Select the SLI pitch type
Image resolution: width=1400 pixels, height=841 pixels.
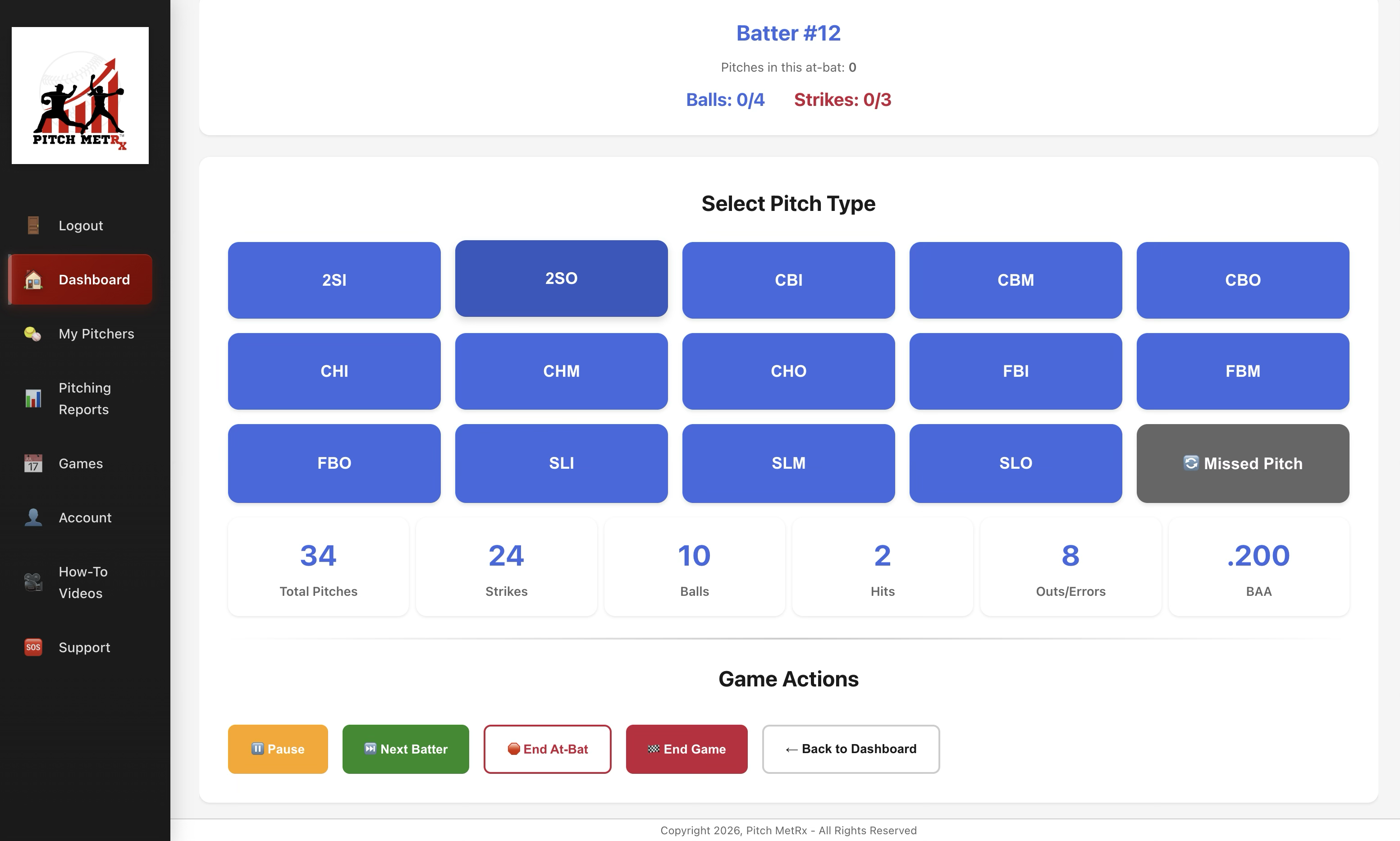coord(561,463)
